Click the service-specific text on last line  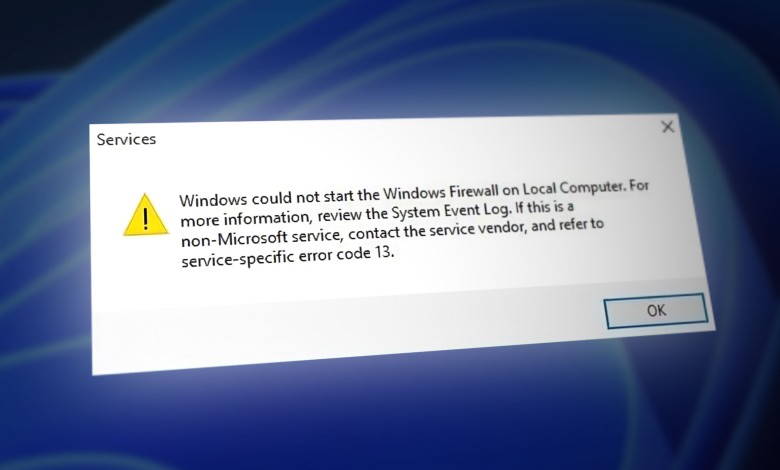(x=238, y=259)
